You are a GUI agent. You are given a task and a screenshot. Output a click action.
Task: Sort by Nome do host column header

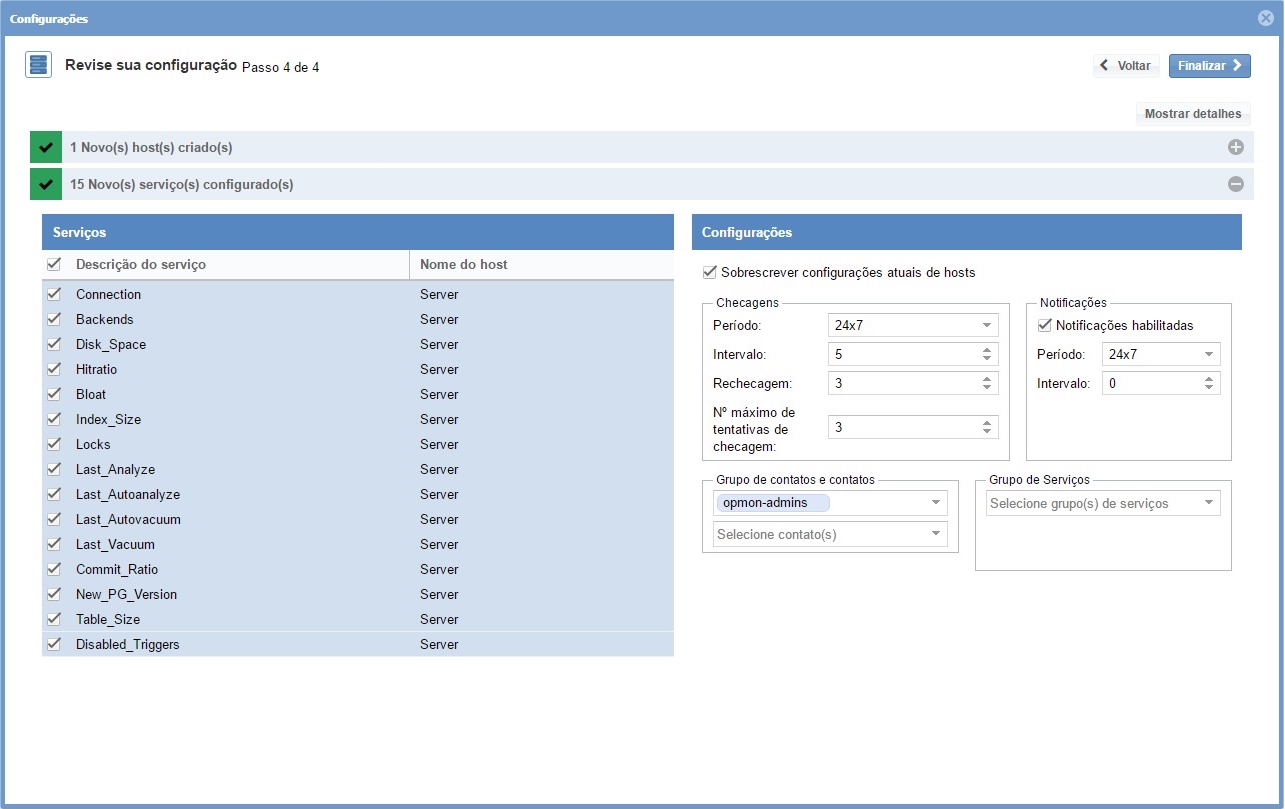point(463,264)
